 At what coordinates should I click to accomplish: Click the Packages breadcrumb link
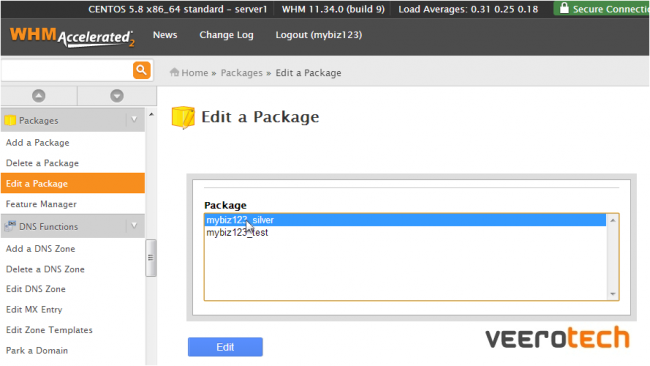click(242, 73)
